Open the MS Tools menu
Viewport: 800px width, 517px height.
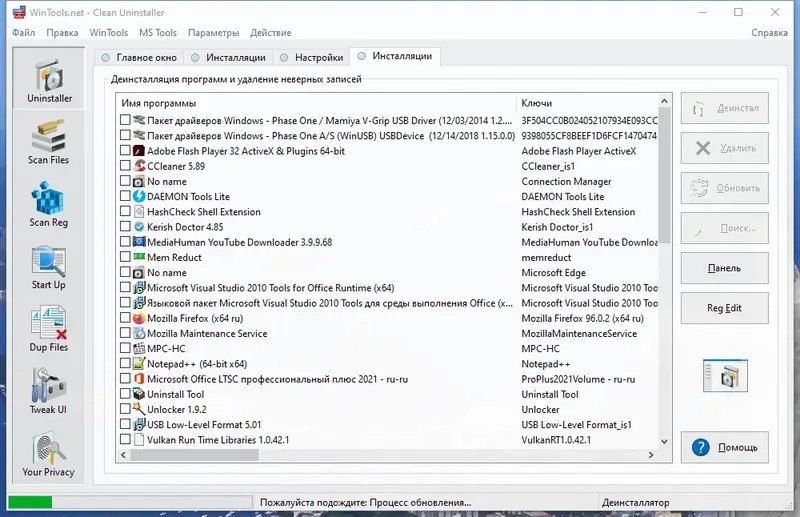tap(158, 33)
